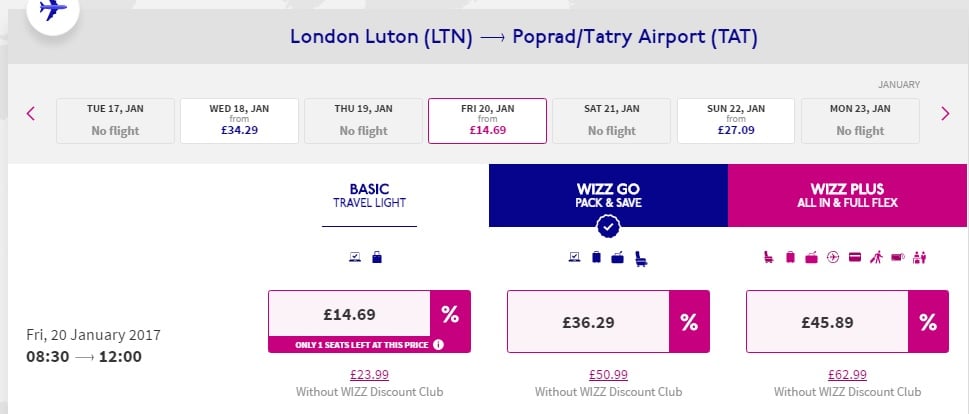Click the percent icon beside £14.69
This screenshot has width=969, height=414.
point(450,314)
